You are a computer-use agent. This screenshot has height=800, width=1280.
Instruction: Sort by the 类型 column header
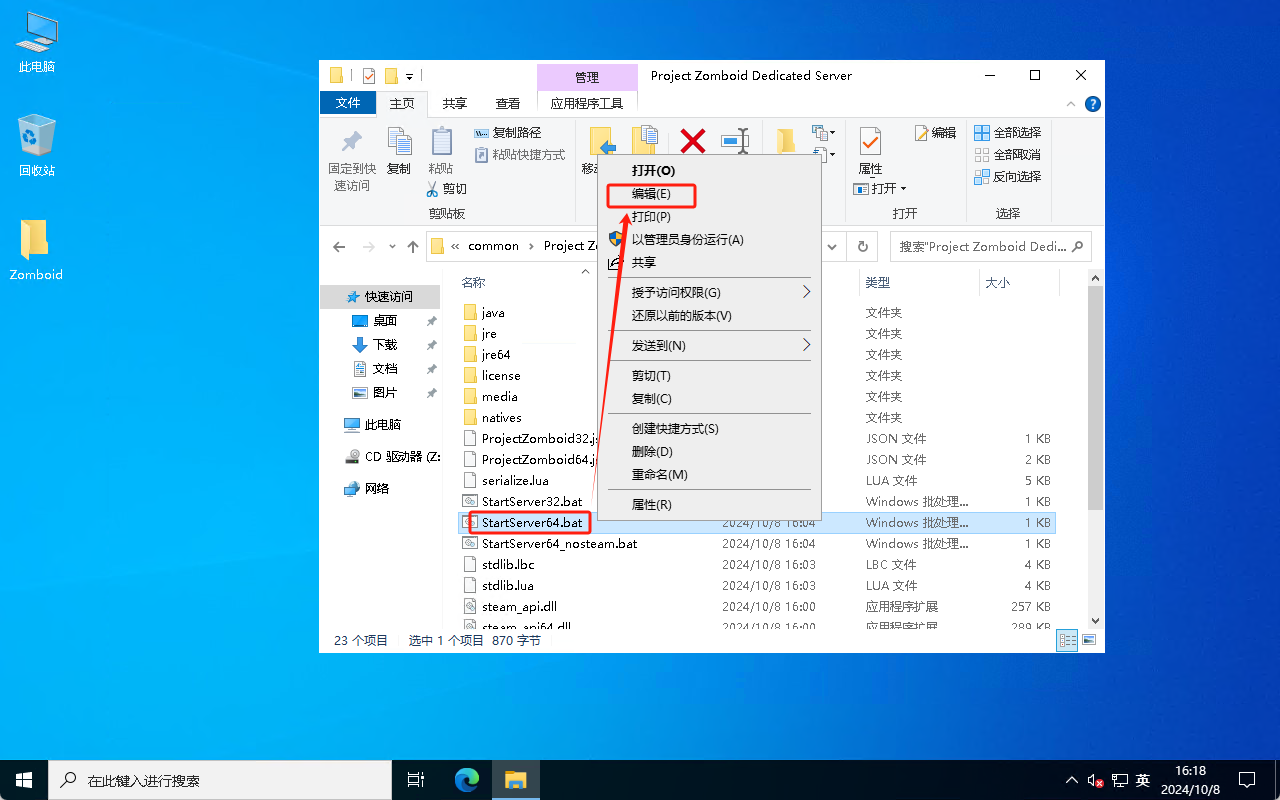pyautogui.click(x=918, y=283)
